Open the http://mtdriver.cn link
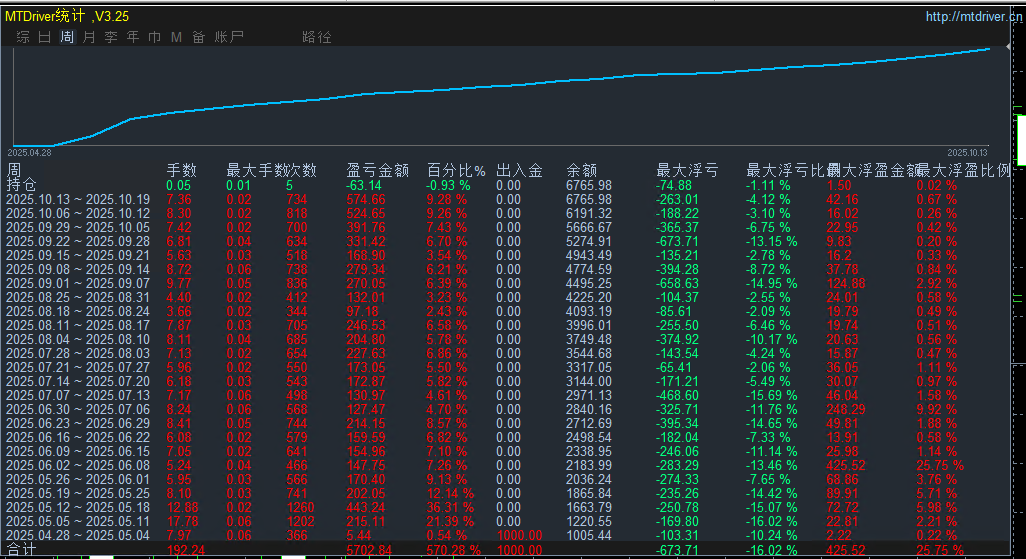Viewport: 1026px width, 559px height. click(973, 16)
